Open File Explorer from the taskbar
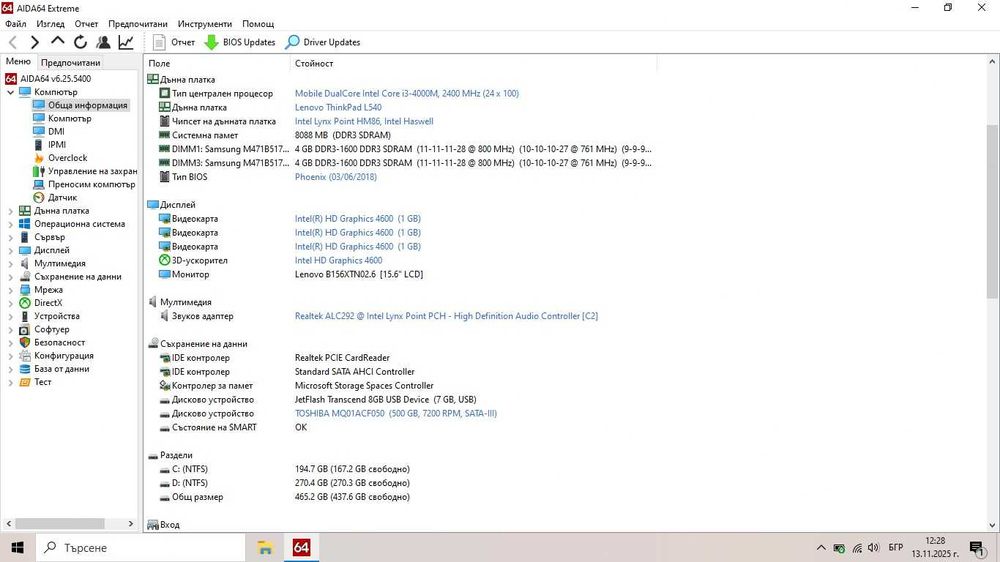This screenshot has height=562, width=1000. 265,547
